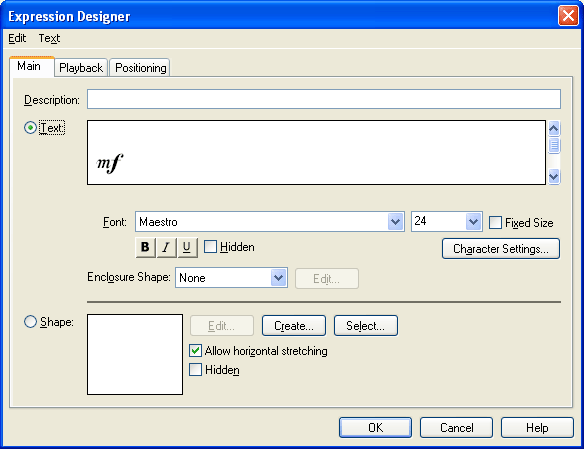Viewport: 584px width, 449px height.
Task: Check the Hidden box next to Underline
Action: [210, 246]
